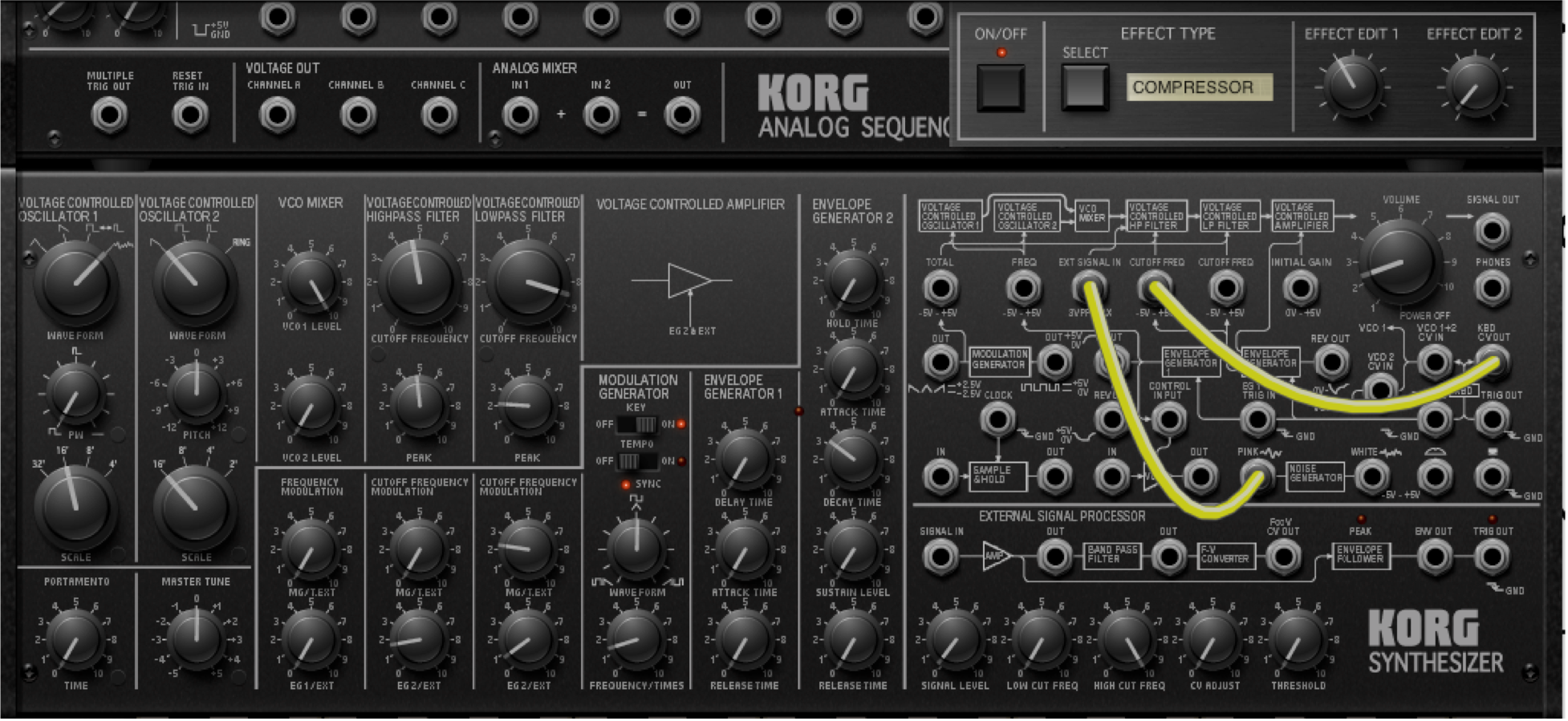This screenshot has height=721, width=1568.
Task: Click the INITIAL GAIN jack
Action: 1301,288
